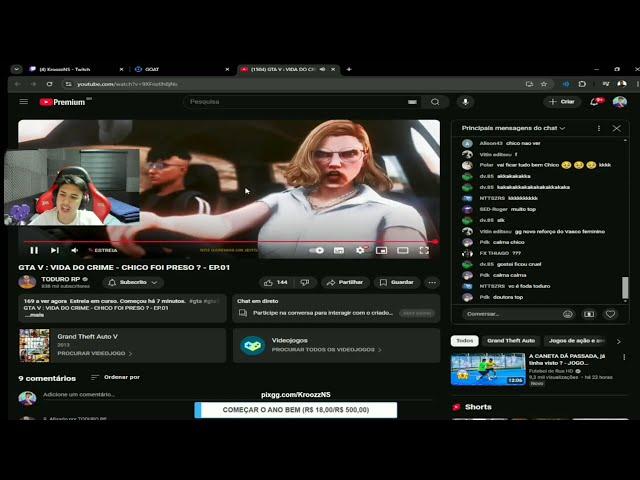This screenshot has height=480, width=640.
Task: Close the GTA V YouTube browser tab
Action: 333,69
